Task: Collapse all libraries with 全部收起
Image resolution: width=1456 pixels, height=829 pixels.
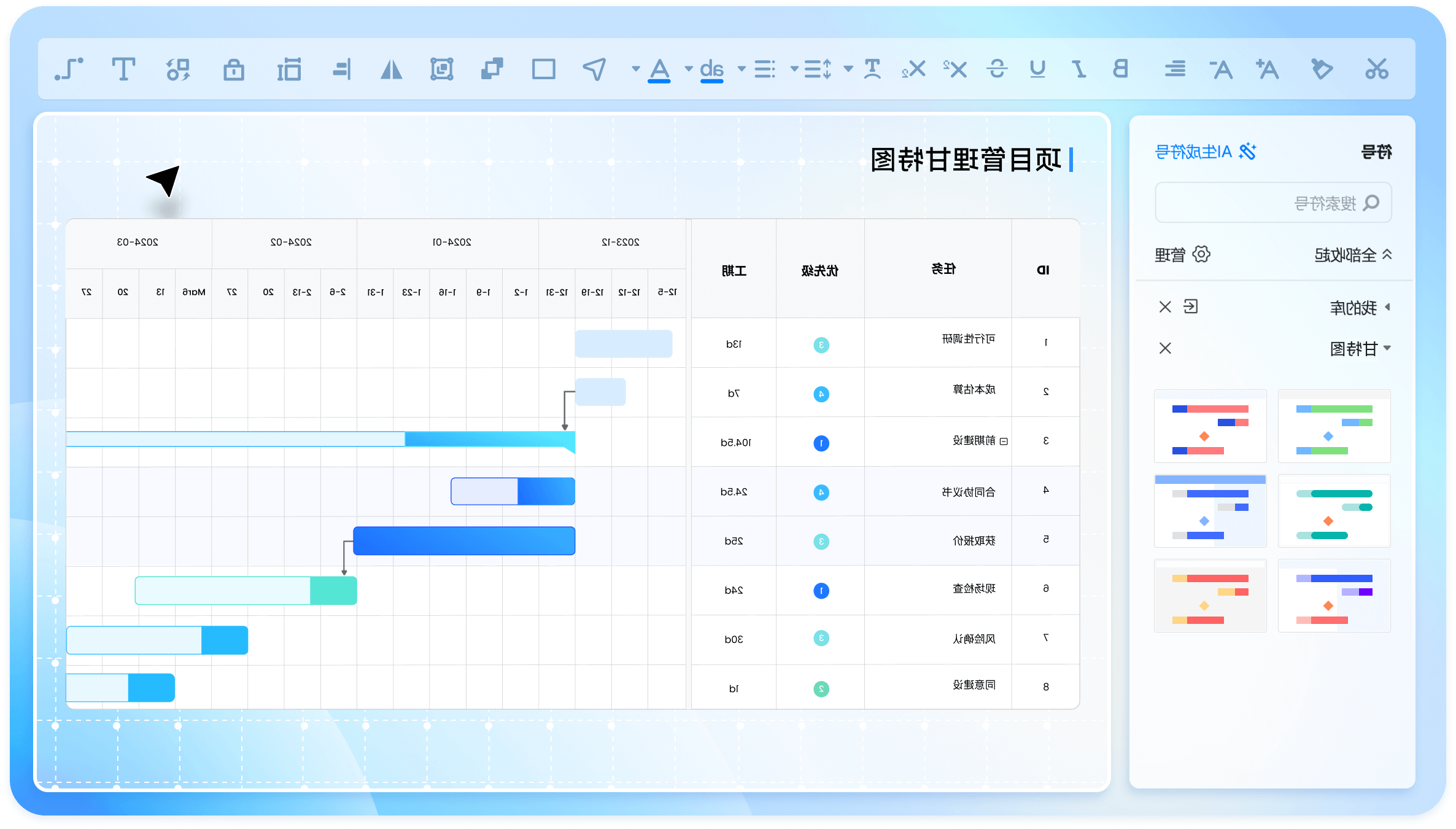Action: [1353, 255]
